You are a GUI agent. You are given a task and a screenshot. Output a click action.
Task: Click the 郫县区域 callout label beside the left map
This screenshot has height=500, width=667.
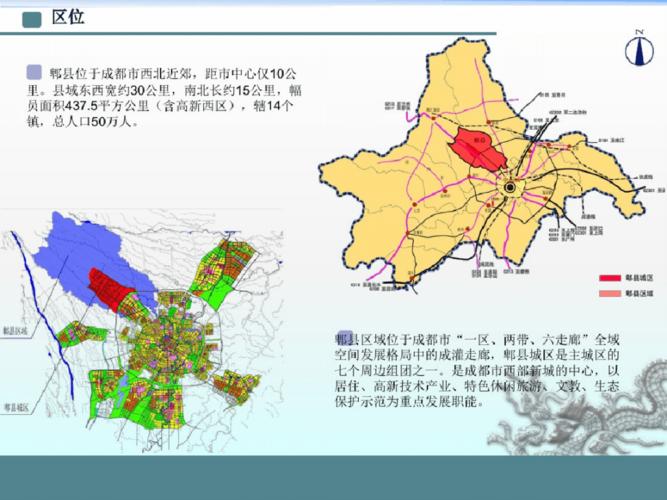[16, 330]
